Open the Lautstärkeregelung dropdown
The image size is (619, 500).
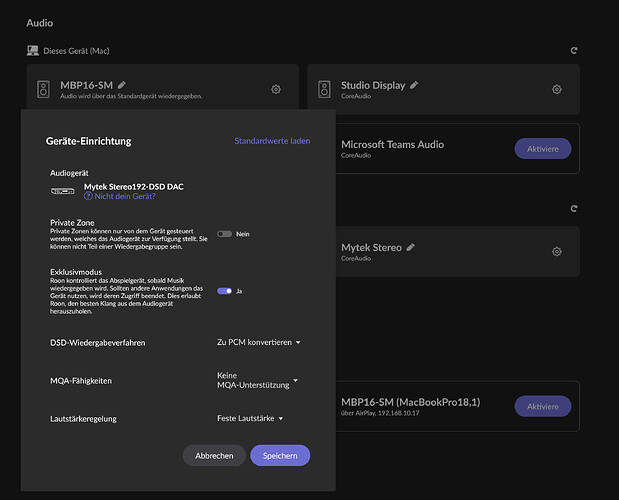tap(250, 419)
